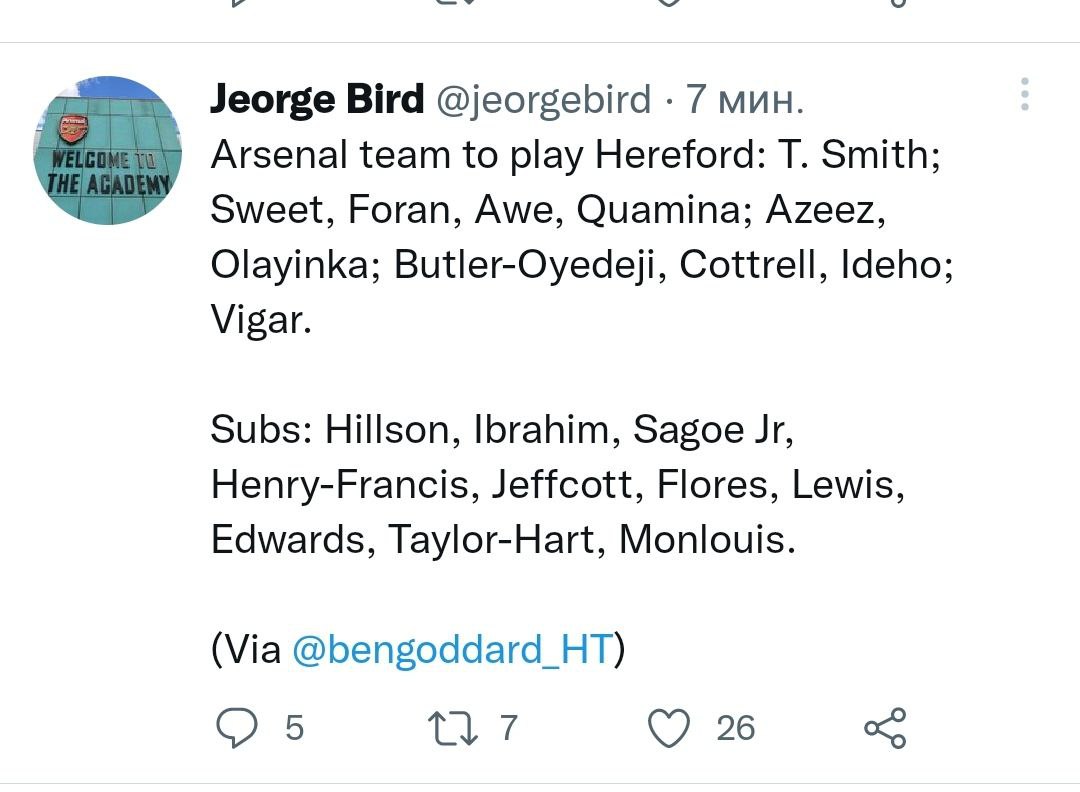Click the reply count number 5
Screen dimensions: 1080x792
(294, 728)
